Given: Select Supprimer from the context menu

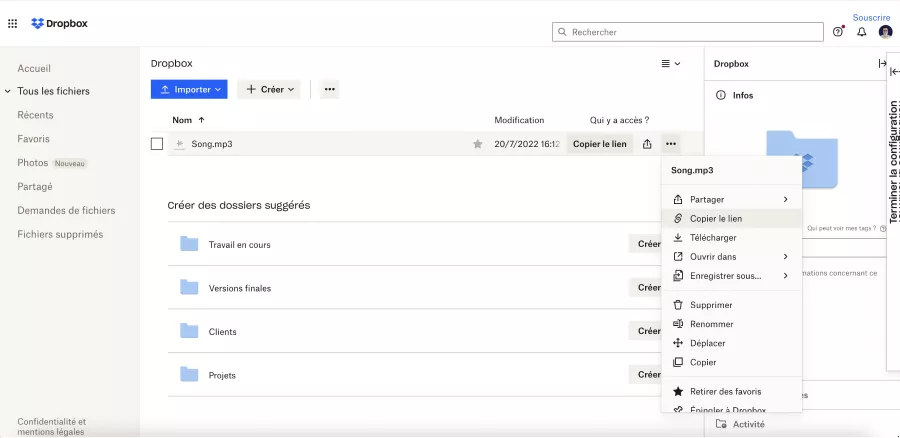Looking at the screenshot, I should [731, 305].
